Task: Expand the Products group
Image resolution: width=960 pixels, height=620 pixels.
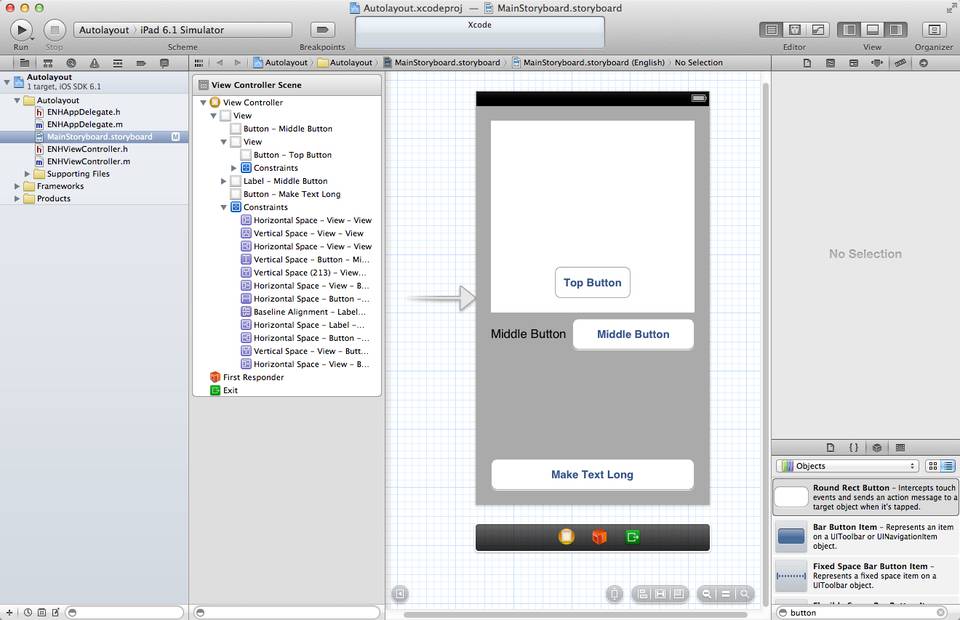Action: tap(17, 198)
